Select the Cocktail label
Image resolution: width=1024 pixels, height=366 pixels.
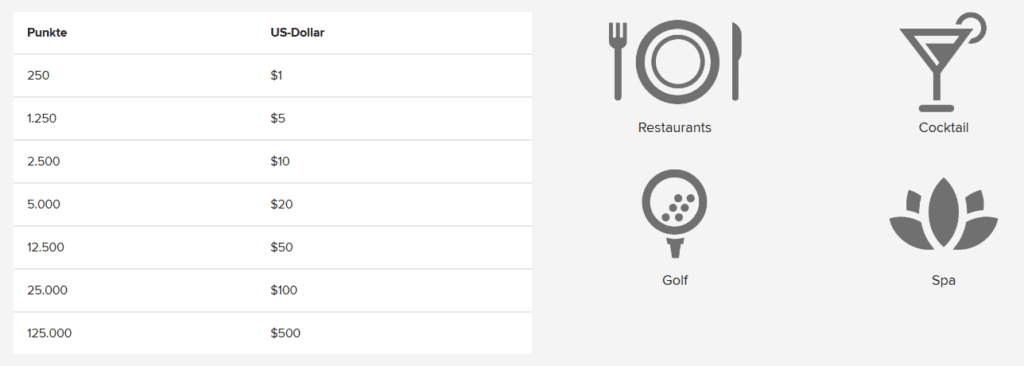tap(943, 127)
